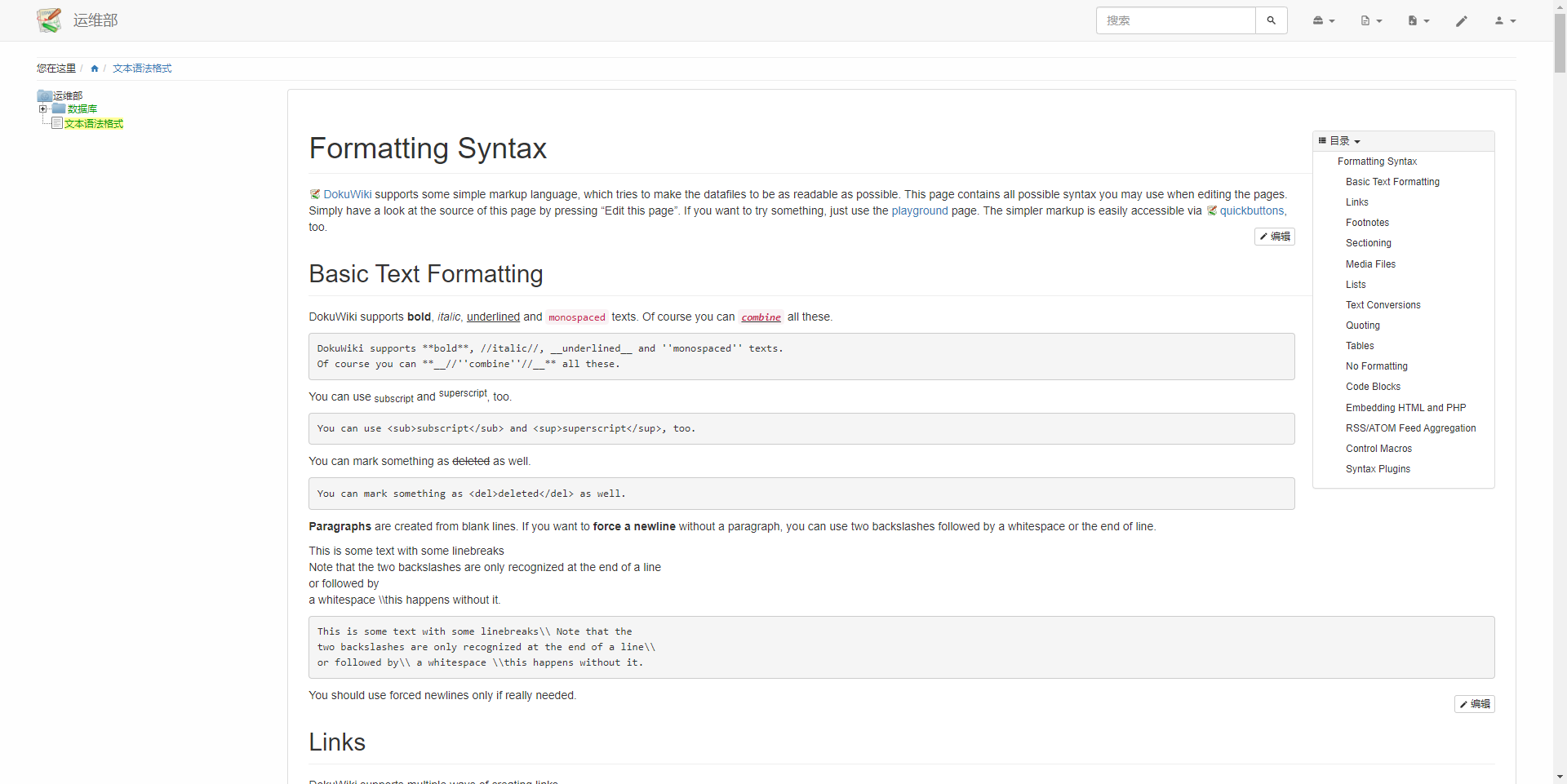The image size is (1567, 784).
Task: Click the home icon in breadcrumb
Action: [x=95, y=69]
